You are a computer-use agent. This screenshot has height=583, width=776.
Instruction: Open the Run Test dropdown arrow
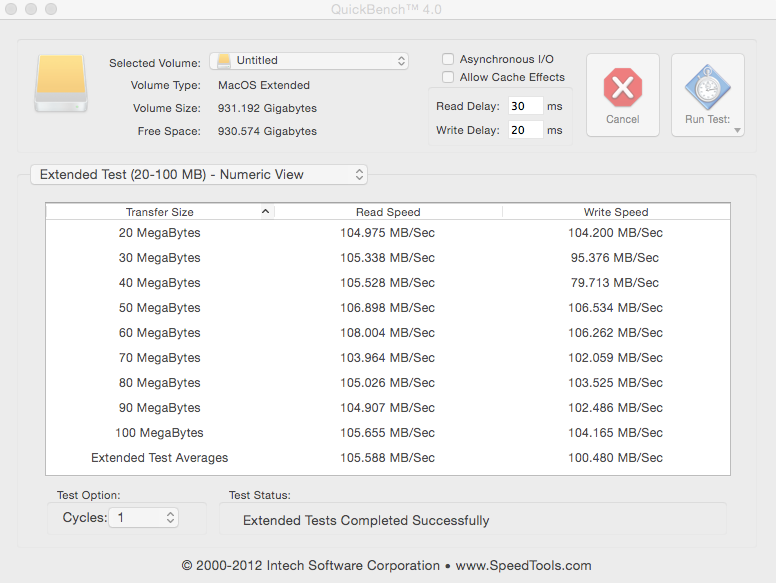tap(737, 130)
